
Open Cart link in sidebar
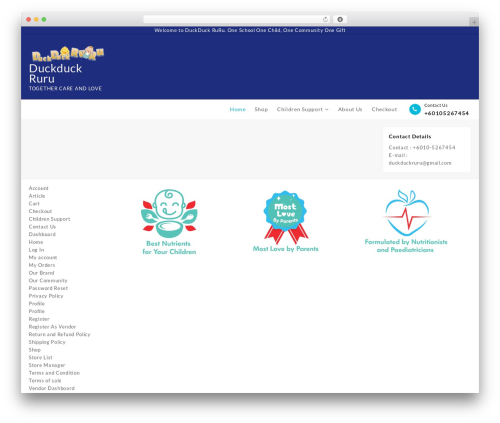[34, 204]
